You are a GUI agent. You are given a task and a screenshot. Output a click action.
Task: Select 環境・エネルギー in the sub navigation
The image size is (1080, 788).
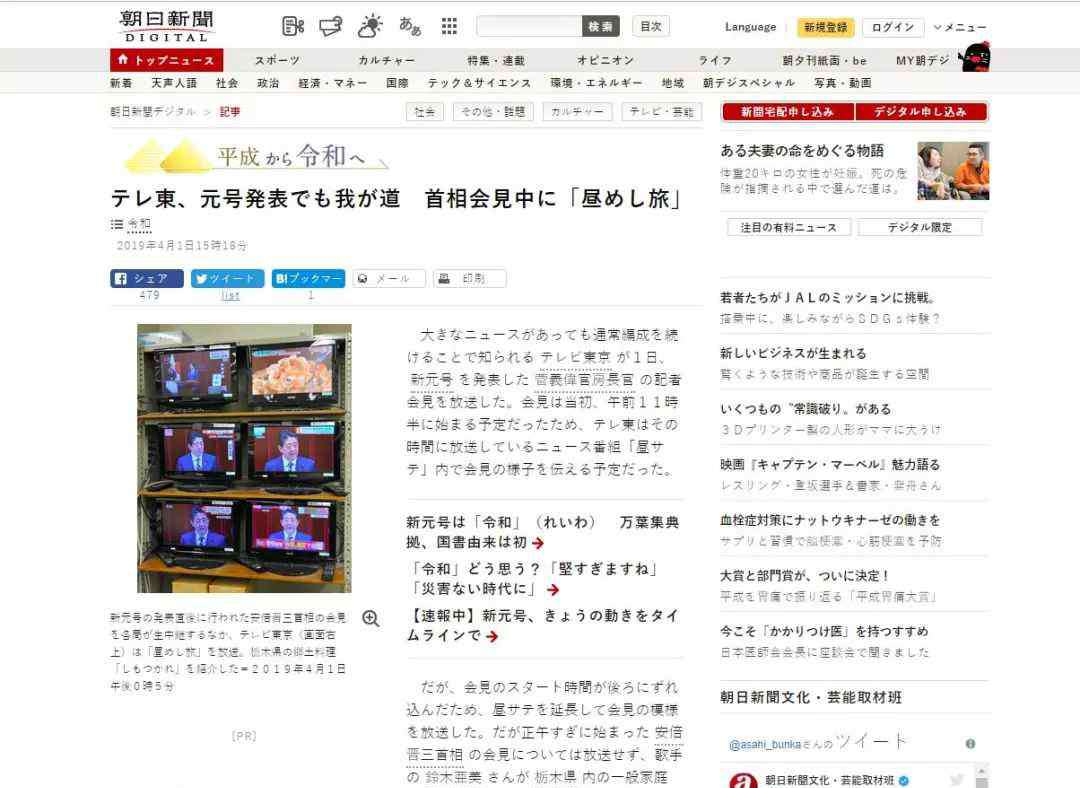(x=596, y=83)
